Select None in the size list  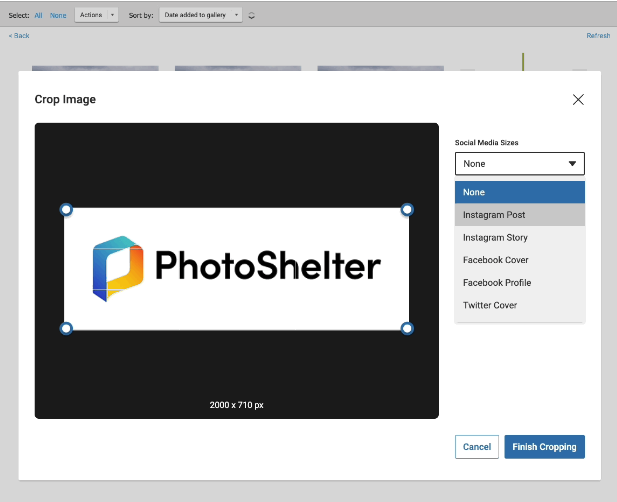point(520,192)
